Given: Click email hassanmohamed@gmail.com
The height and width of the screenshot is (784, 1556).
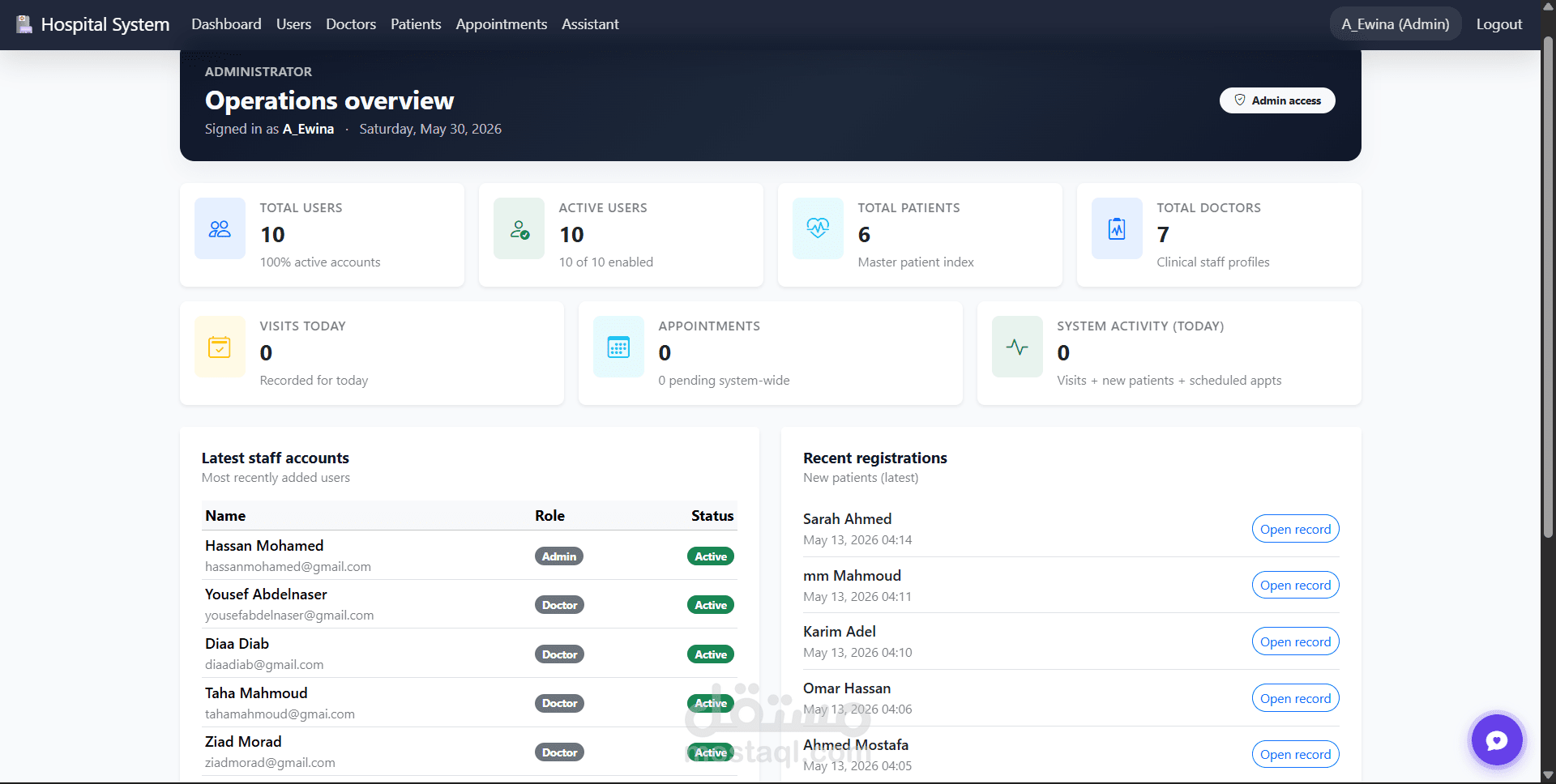Looking at the screenshot, I should 288,567.
